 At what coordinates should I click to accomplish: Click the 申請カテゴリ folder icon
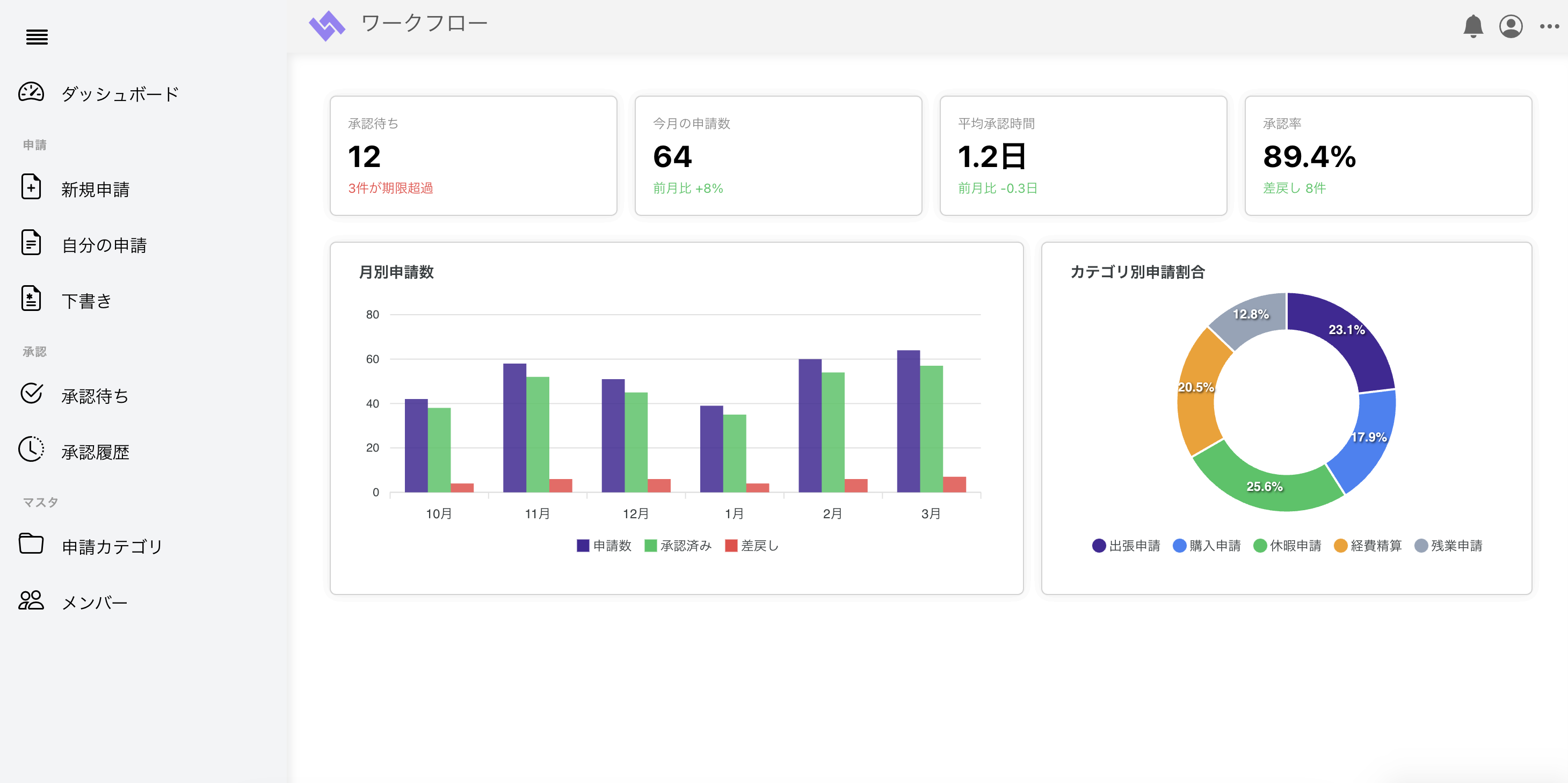click(31, 545)
